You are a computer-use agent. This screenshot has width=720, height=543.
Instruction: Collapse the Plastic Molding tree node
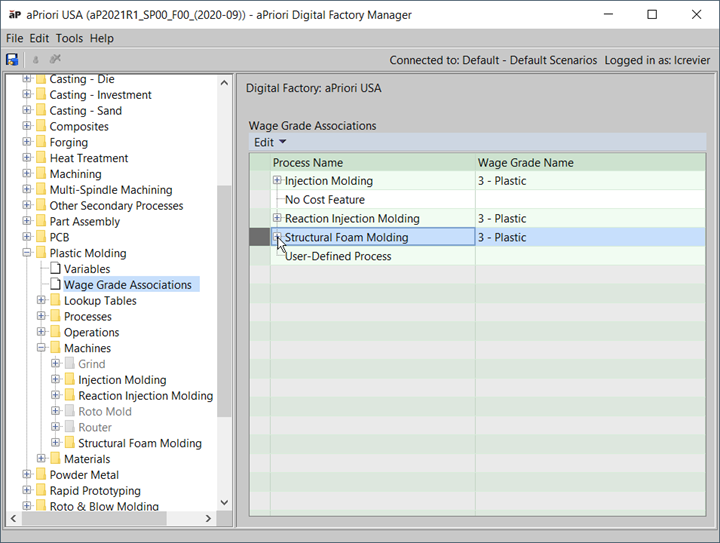[x=27, y=252]
